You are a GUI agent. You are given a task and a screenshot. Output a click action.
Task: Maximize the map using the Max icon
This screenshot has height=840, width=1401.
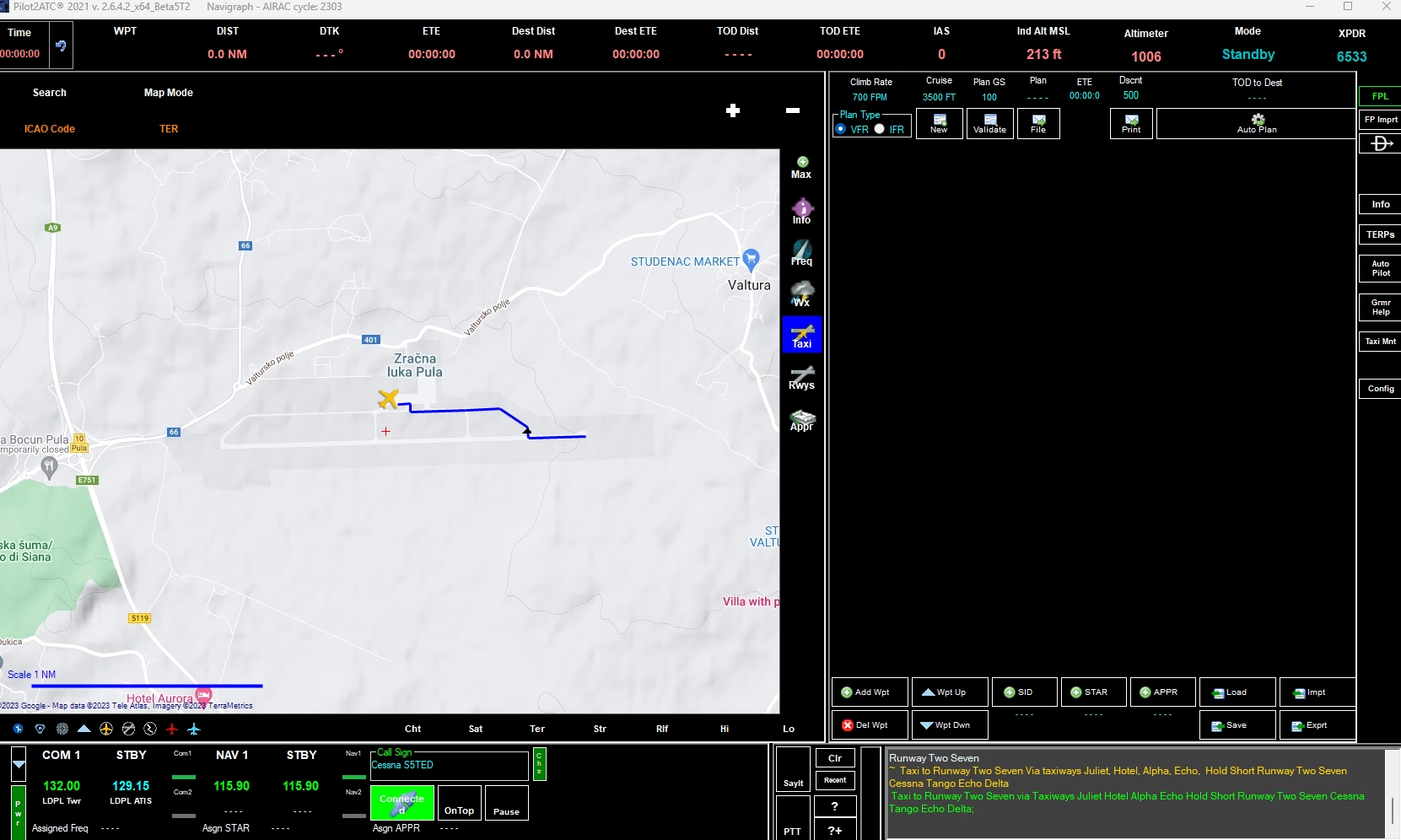[802, 168]
